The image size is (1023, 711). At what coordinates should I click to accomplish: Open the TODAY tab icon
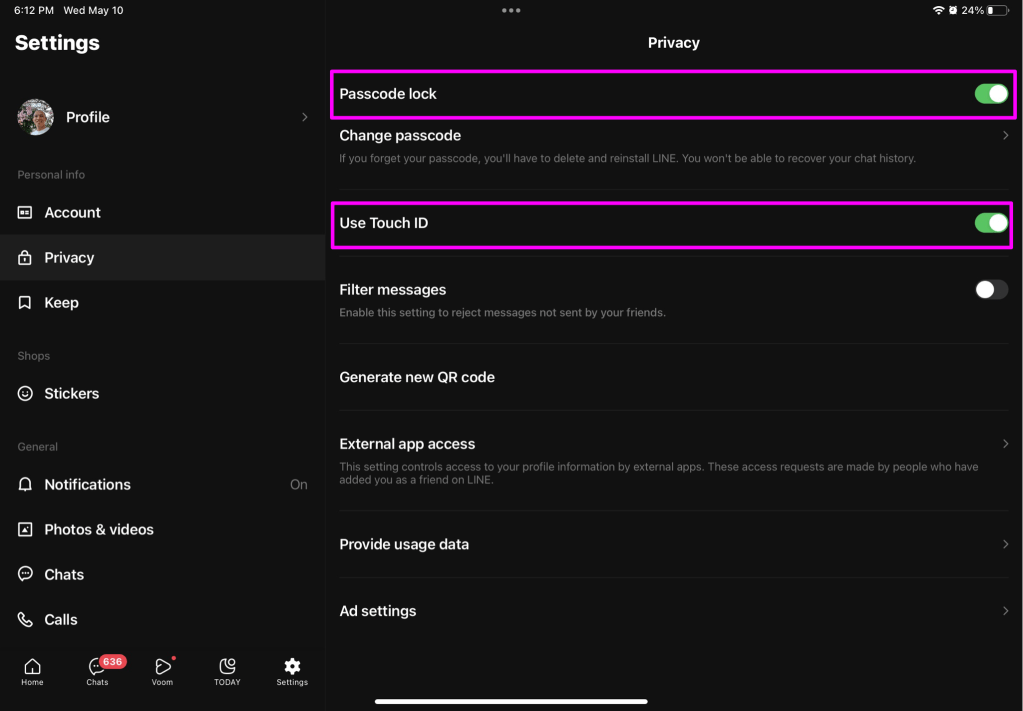tap(227, 667)
